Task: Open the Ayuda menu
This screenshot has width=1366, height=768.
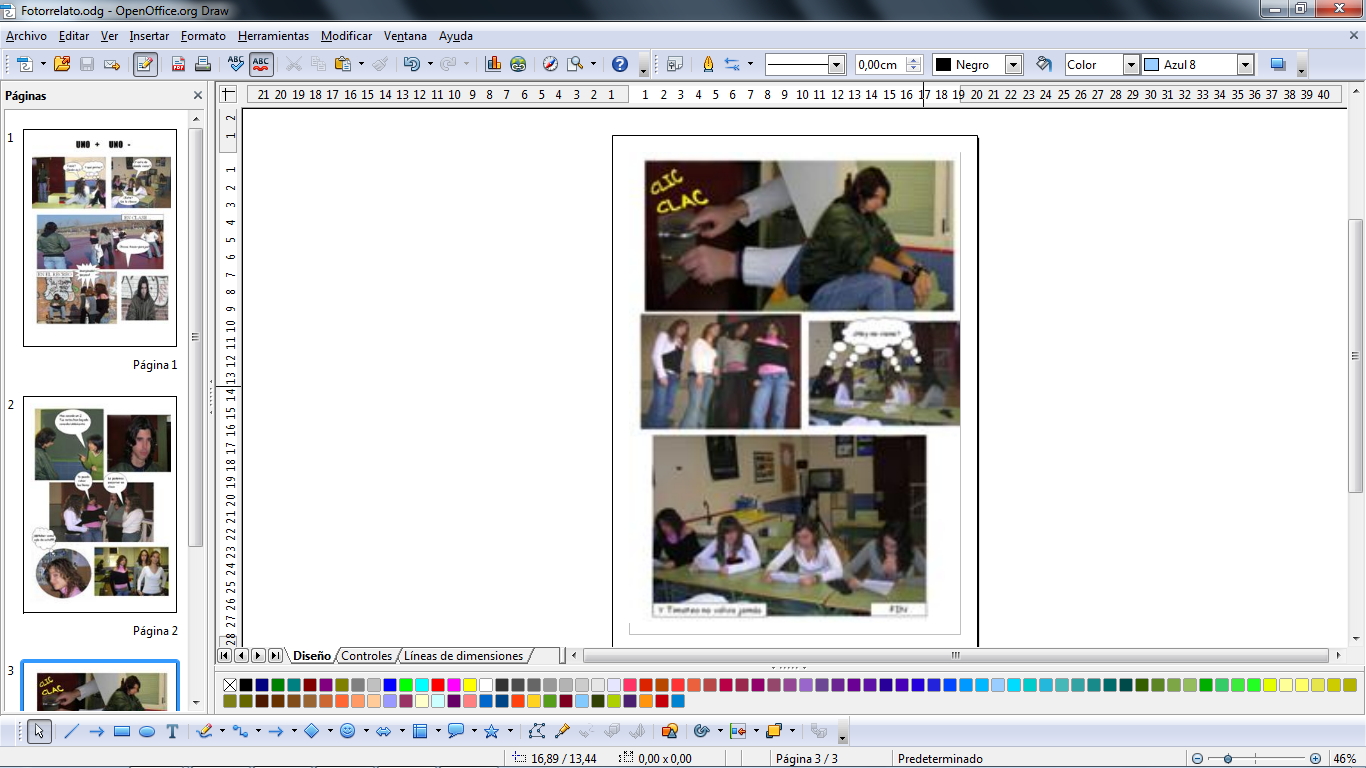Action: (456, 36)
